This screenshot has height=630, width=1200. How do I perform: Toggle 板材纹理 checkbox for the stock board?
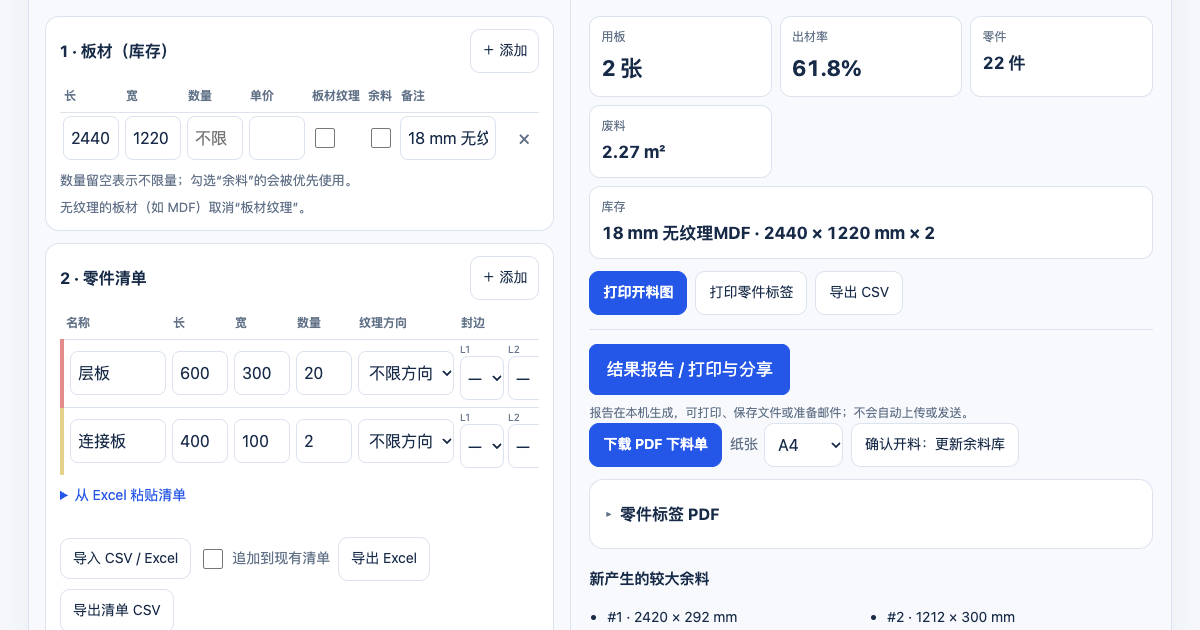pos(325,138)
